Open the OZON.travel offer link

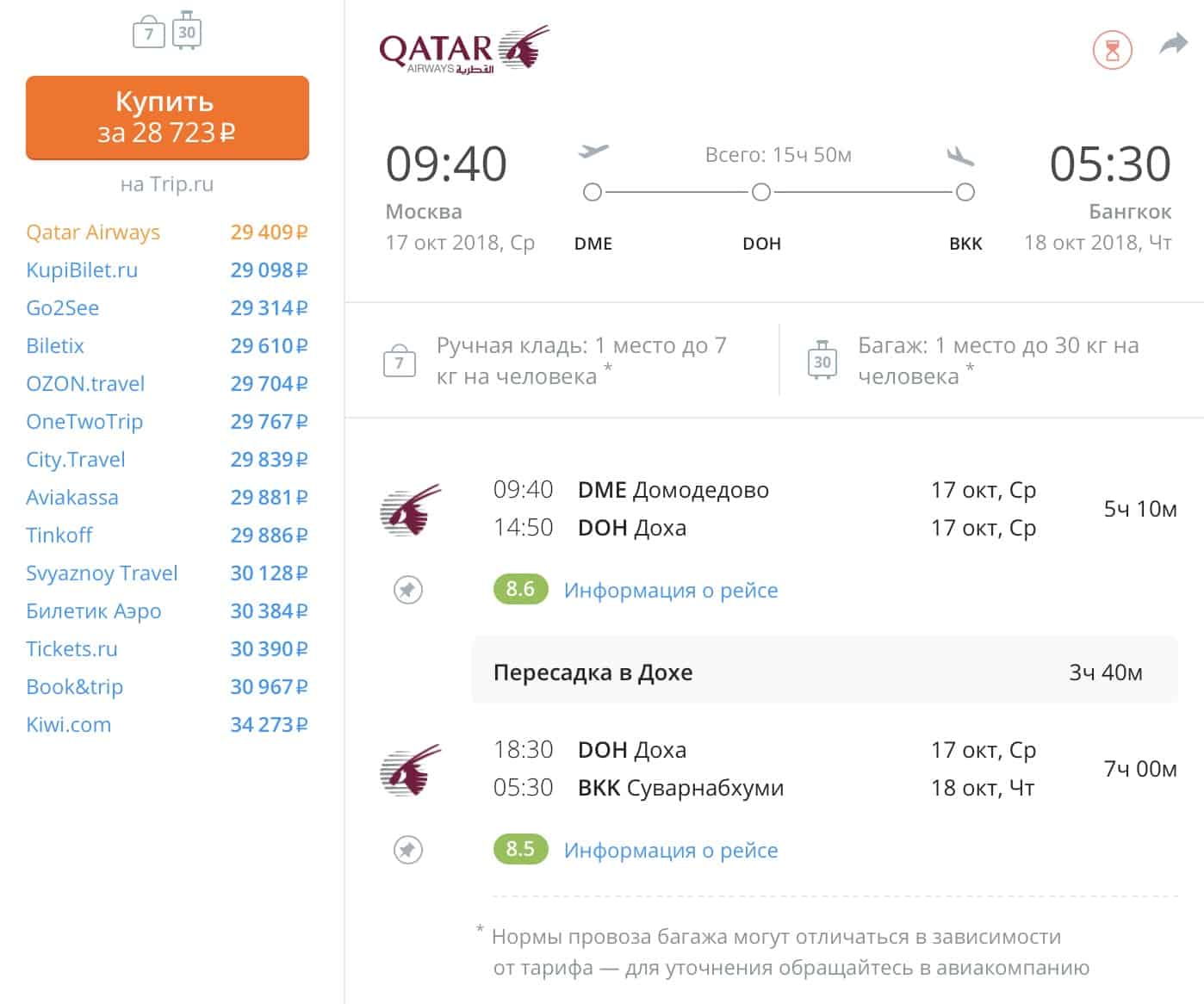pyautogui.click(x=85, y=384)
